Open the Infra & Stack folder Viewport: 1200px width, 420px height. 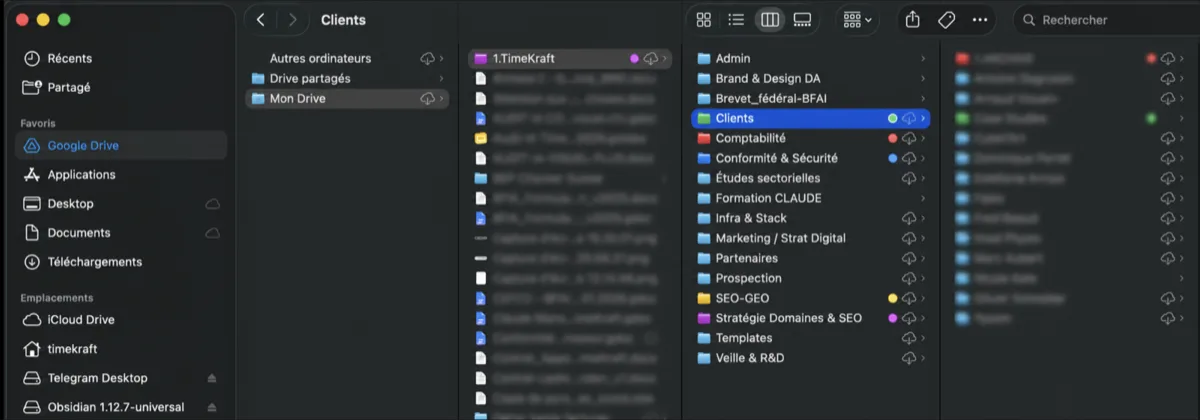pyautogui.click(x=811, y=218)
